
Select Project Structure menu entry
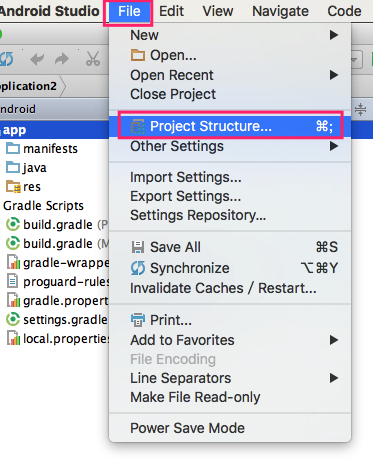tap(230, 126)
